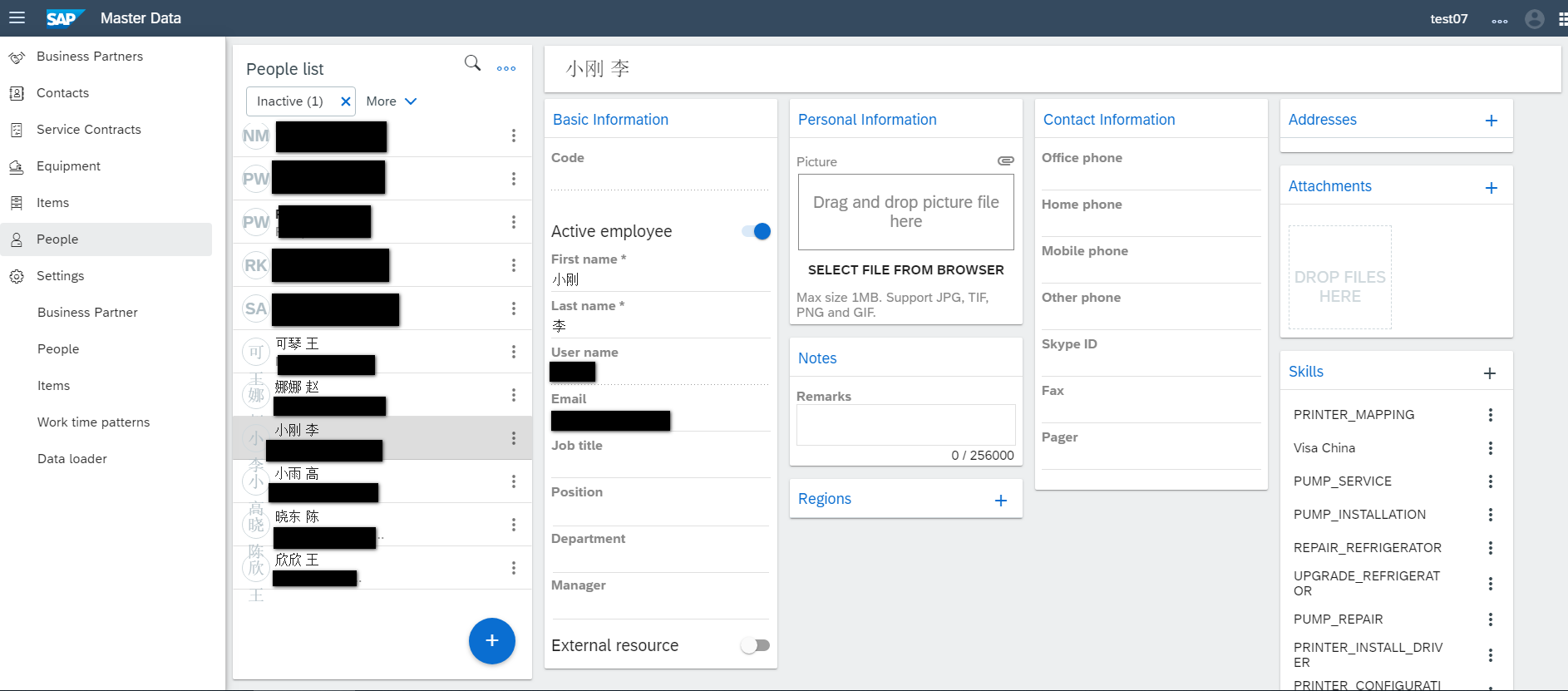
Task: Open options menu for 小雨 高 row
Action: (x=514, y=481)
